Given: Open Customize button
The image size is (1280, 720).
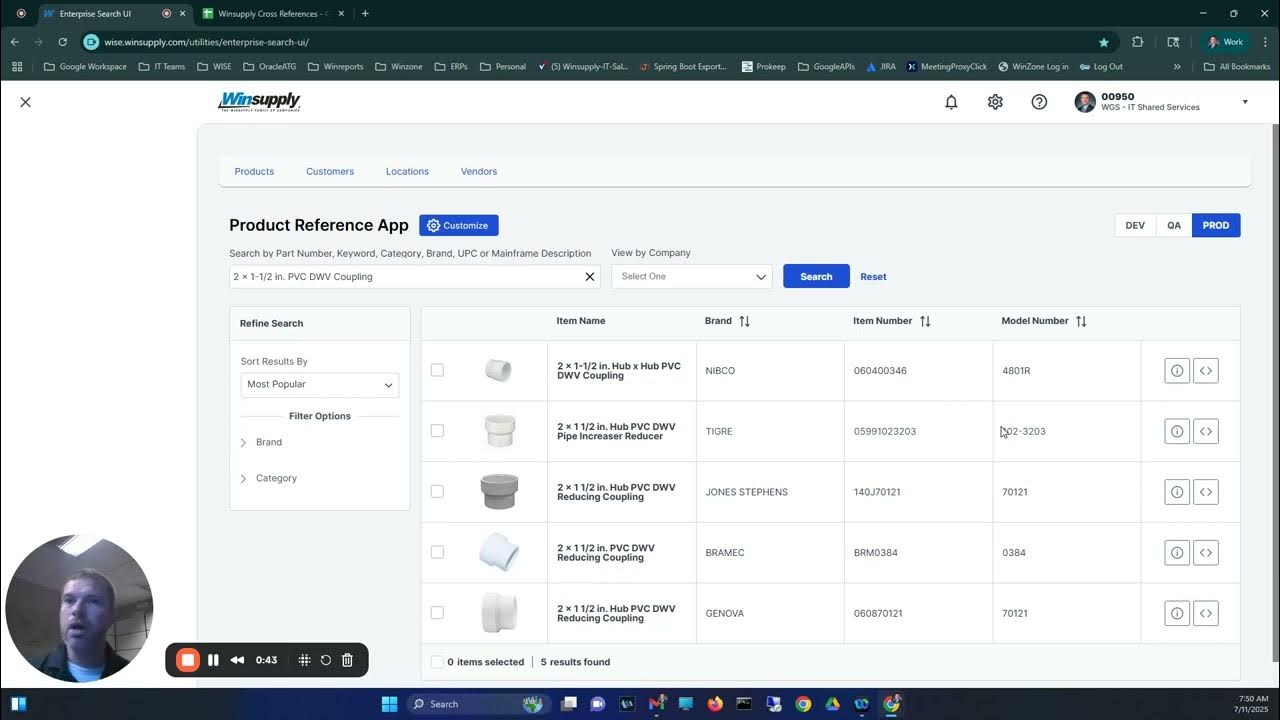Looking at the screenshot, I should click(459, 226).
